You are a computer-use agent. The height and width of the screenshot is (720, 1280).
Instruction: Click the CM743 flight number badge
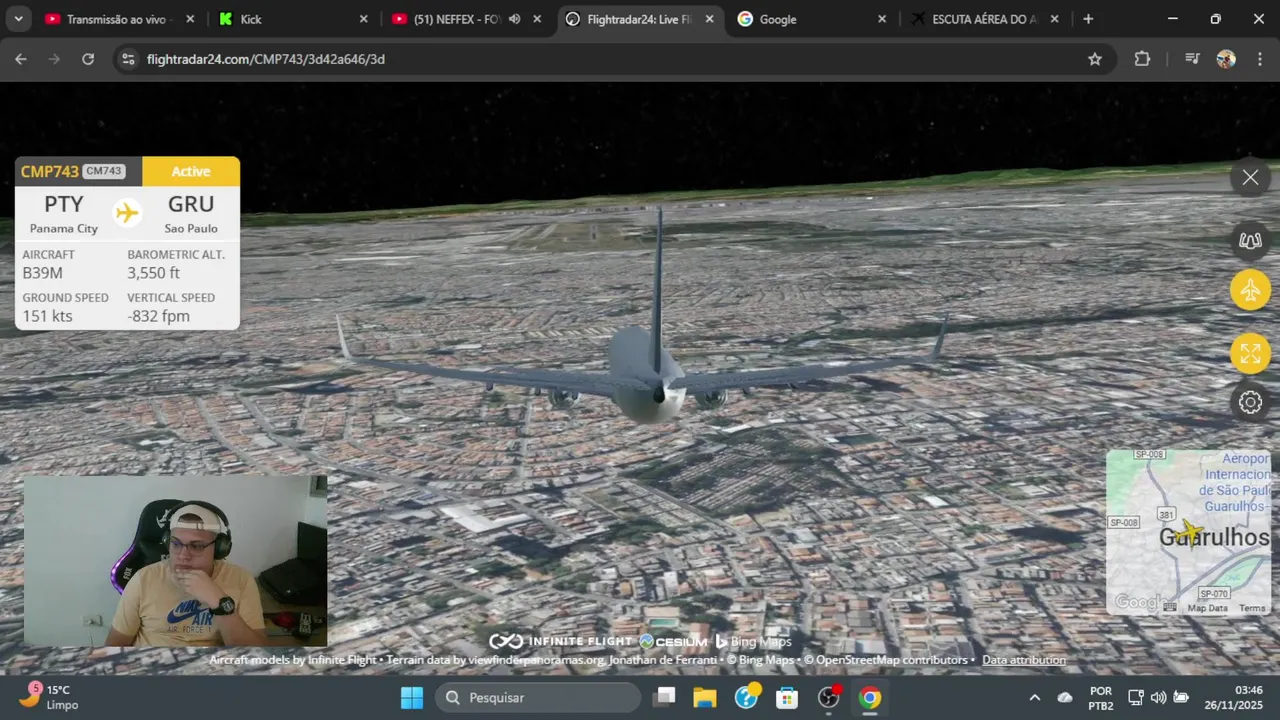pyautogui.click(x=104, y=171)
